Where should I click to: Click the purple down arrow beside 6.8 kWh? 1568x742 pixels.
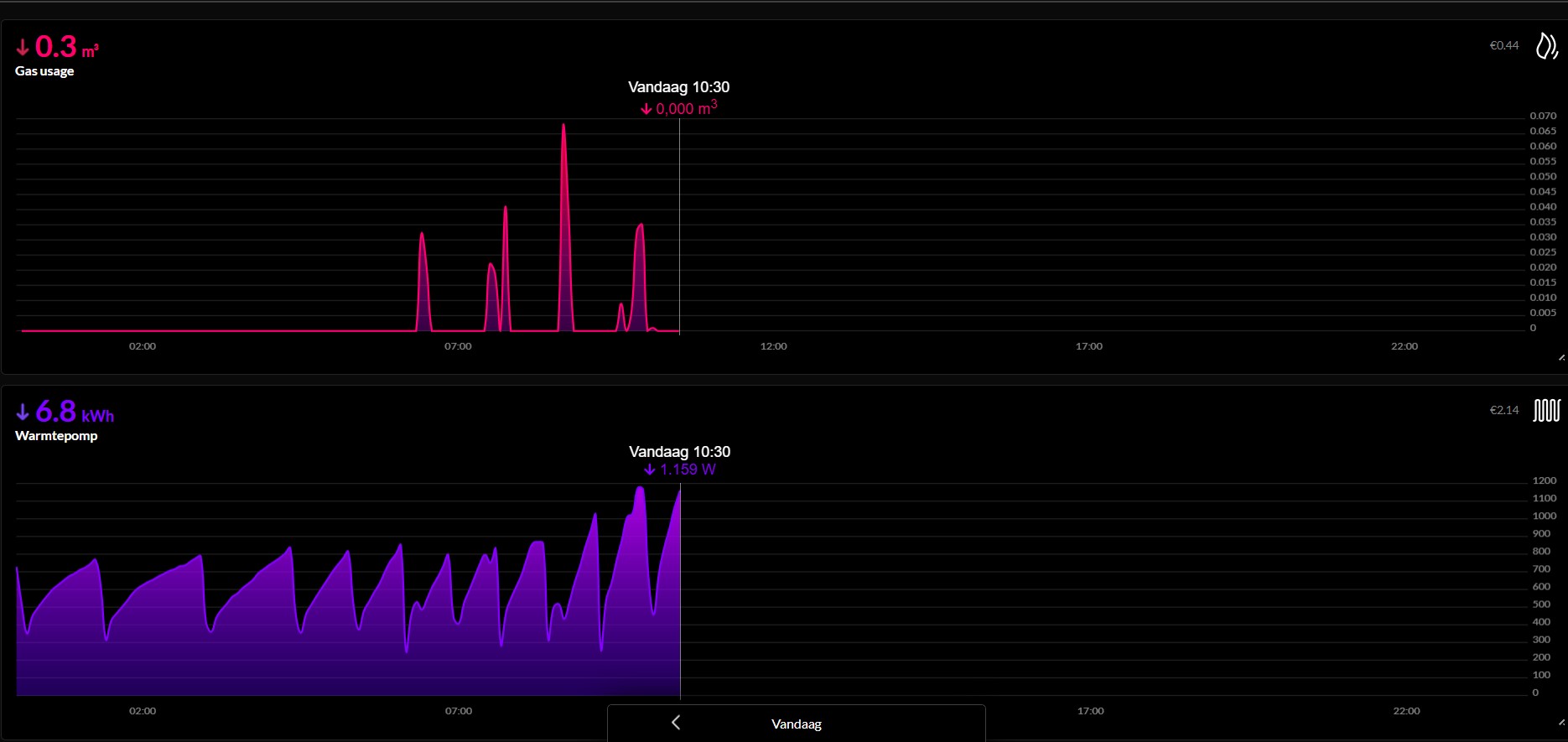[23, 412]
